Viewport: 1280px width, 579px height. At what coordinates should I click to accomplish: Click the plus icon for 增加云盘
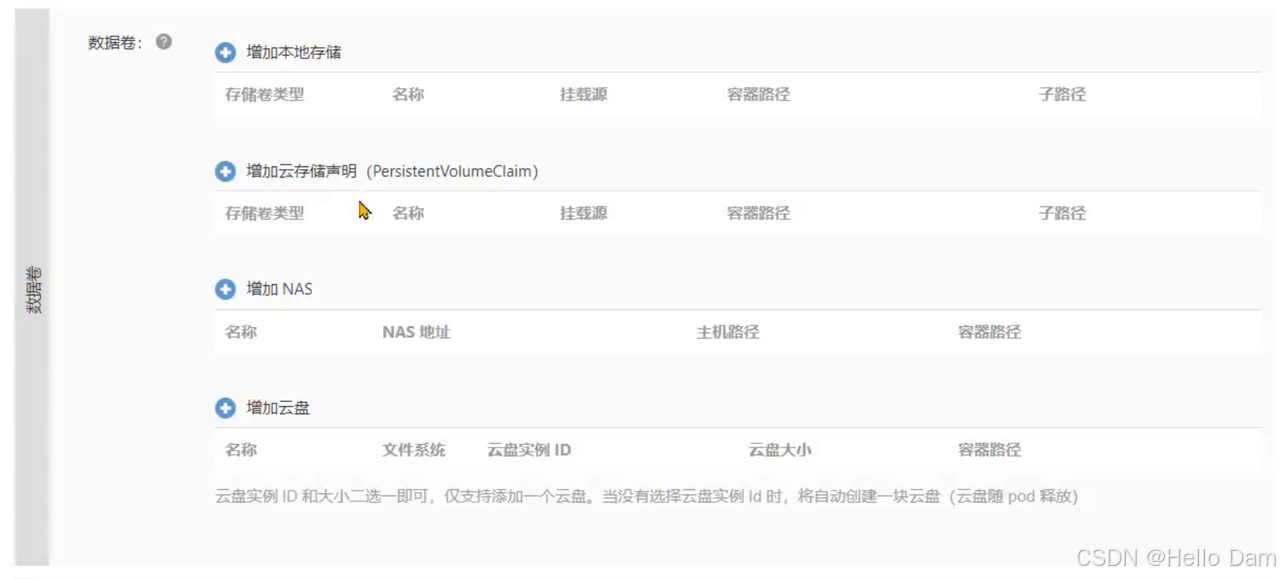(x=225, y=408)
